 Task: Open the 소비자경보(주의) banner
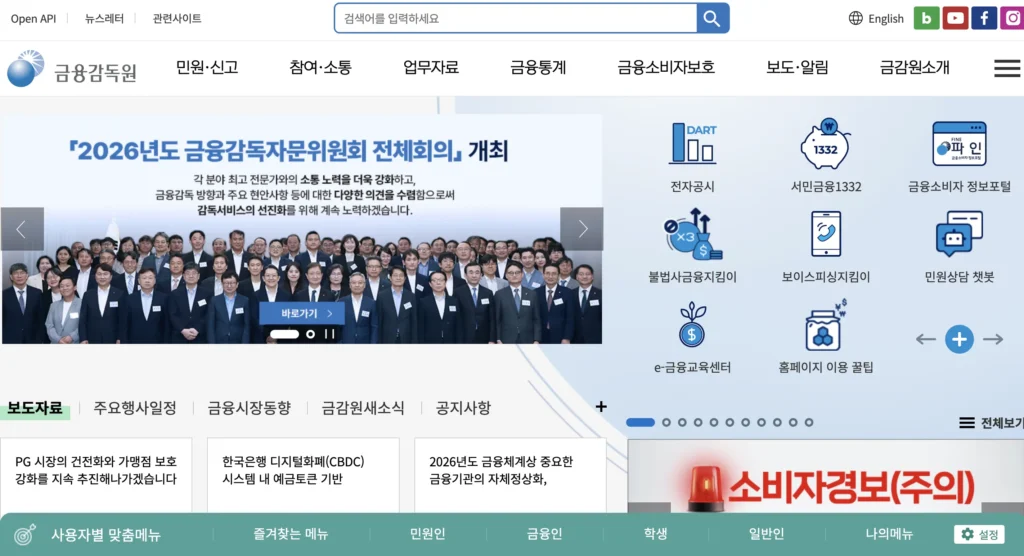(825, 476)
